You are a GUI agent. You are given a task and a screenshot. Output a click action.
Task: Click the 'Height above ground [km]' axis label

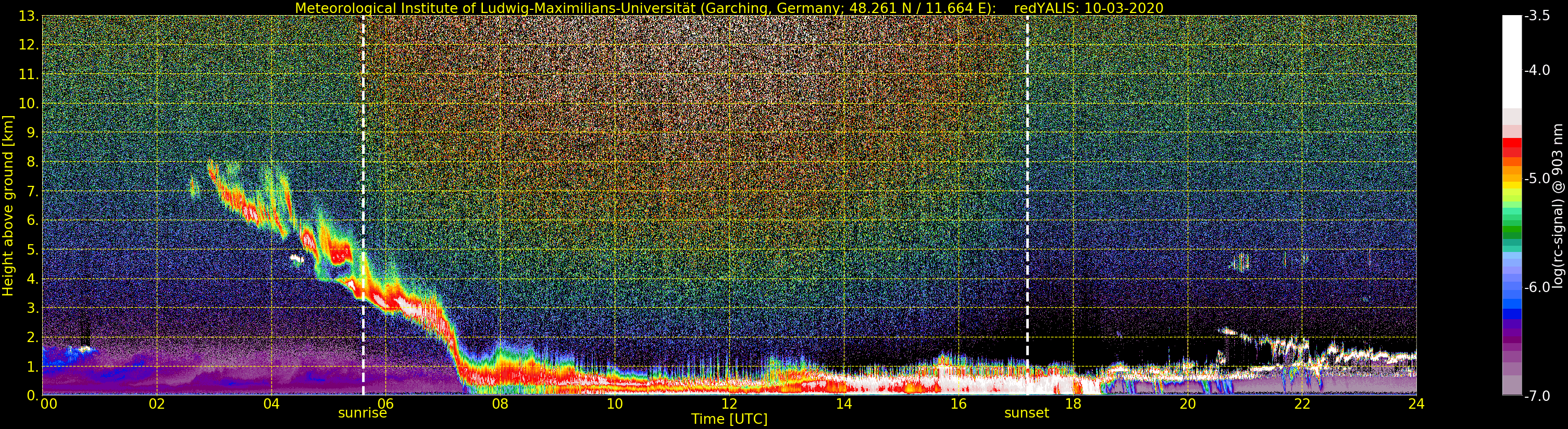click(x=8, y=206)
